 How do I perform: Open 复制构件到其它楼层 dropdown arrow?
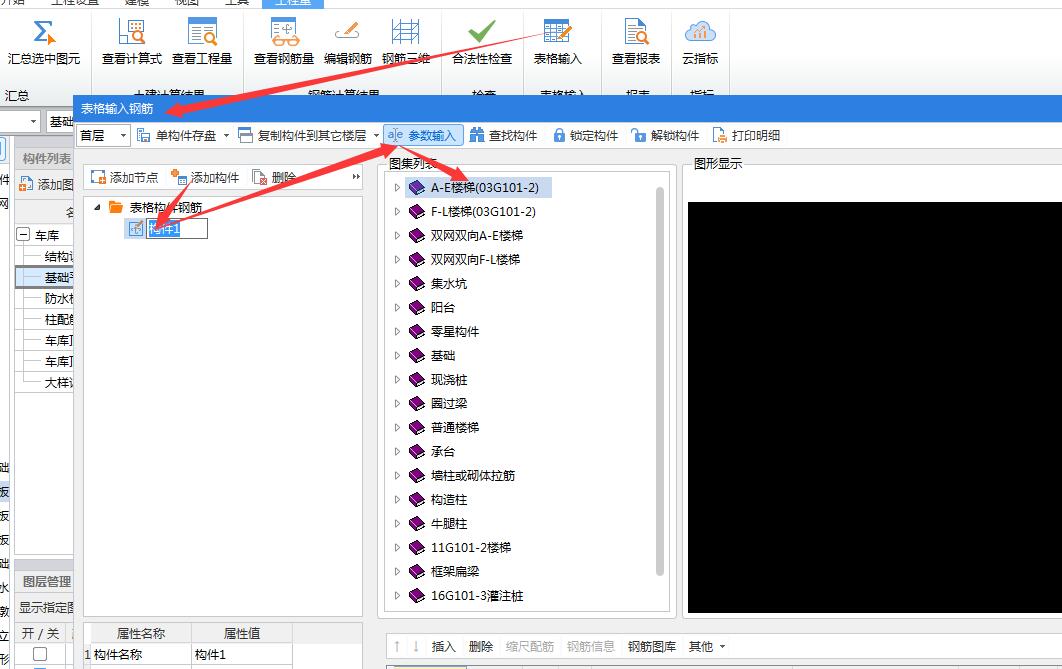click(x=377, y=135)
